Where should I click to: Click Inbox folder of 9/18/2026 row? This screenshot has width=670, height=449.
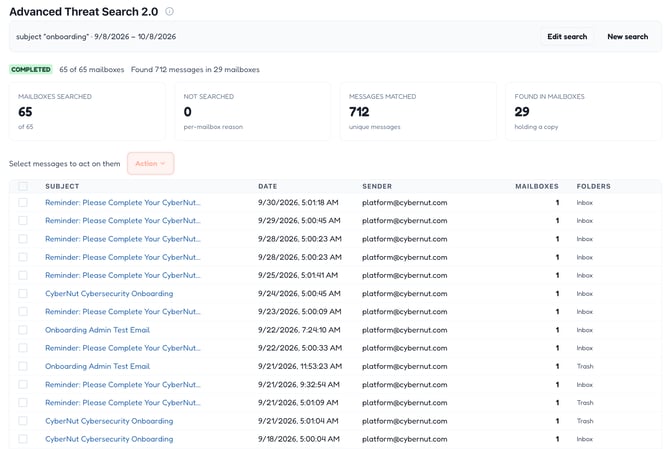point(585,439)
